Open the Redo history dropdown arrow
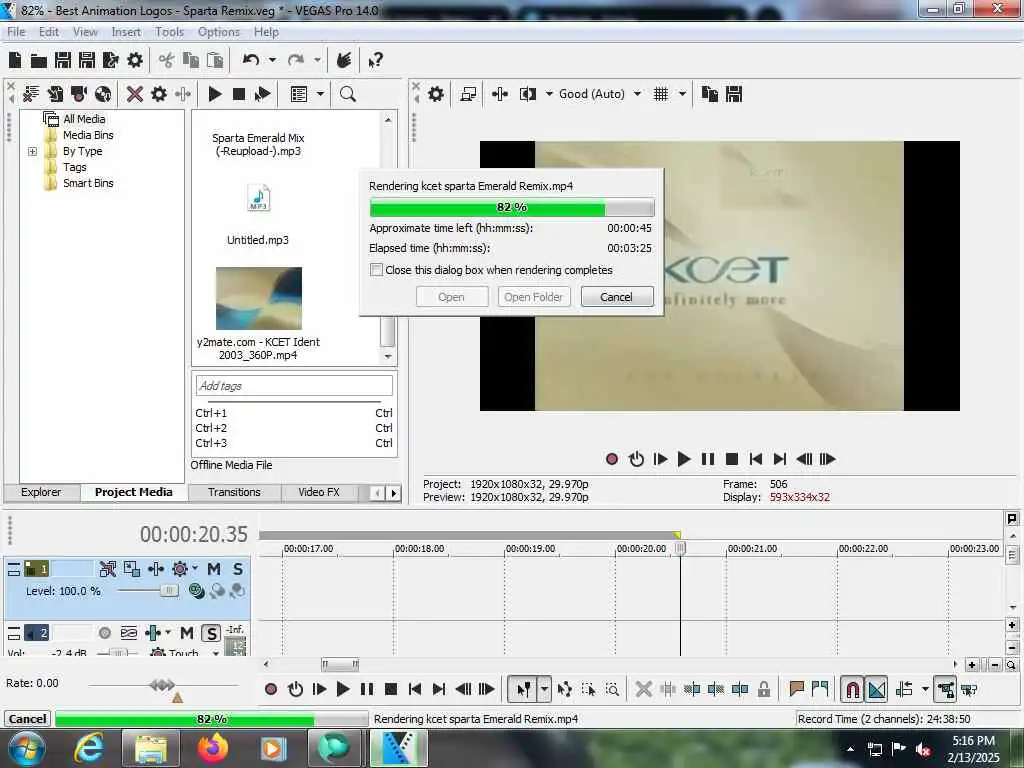The height and width of the screenshot is (768, 1024). (x=317, y=60)
